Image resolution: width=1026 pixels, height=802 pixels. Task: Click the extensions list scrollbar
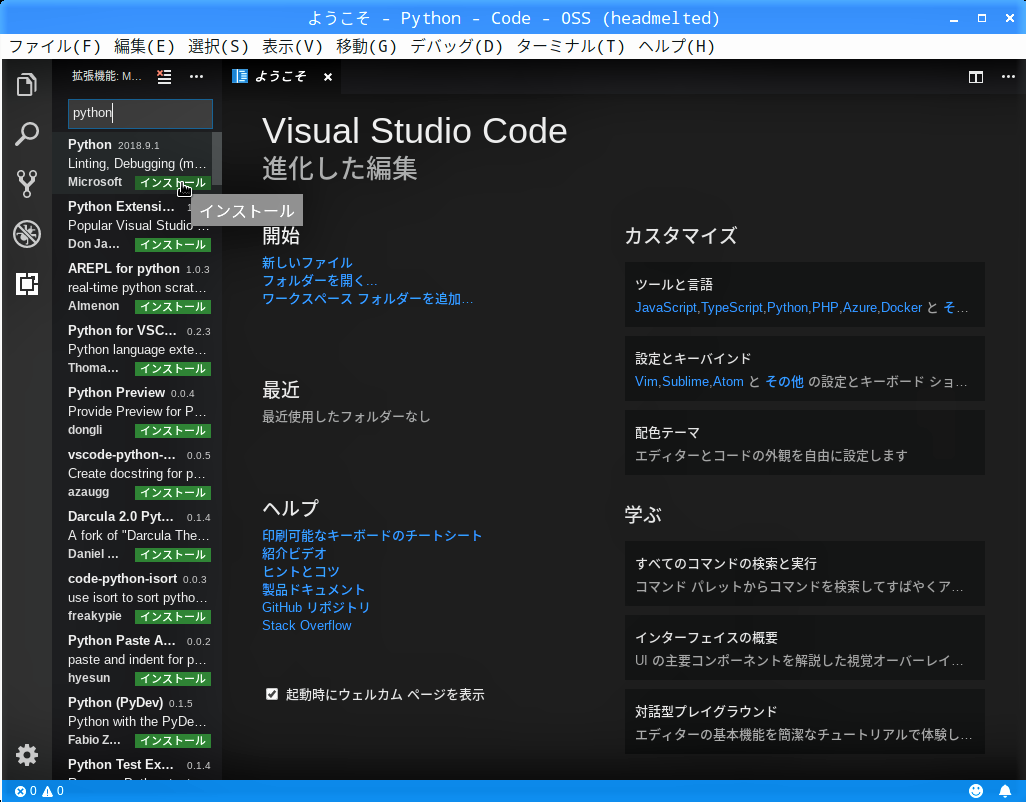(217, 159)
